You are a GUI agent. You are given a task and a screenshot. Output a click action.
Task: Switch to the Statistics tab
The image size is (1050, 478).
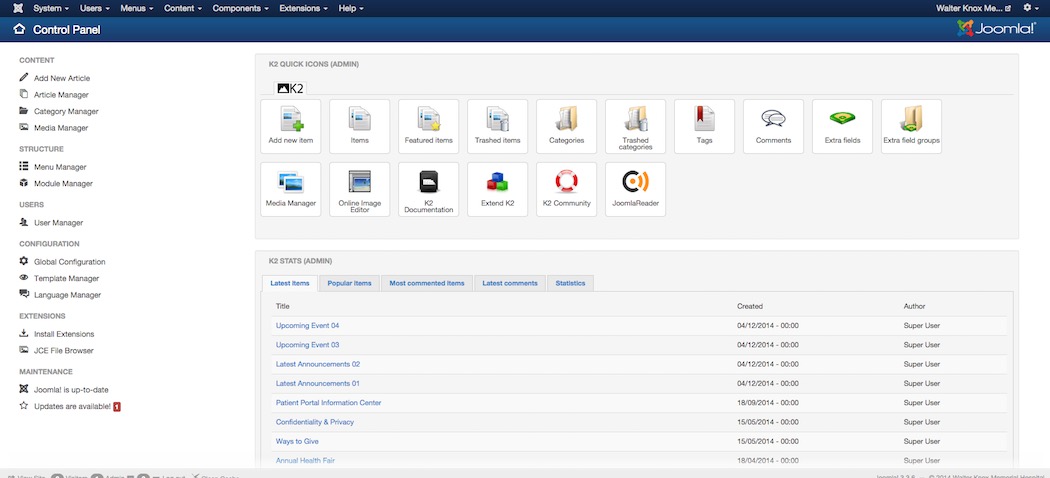pos(571,283)
